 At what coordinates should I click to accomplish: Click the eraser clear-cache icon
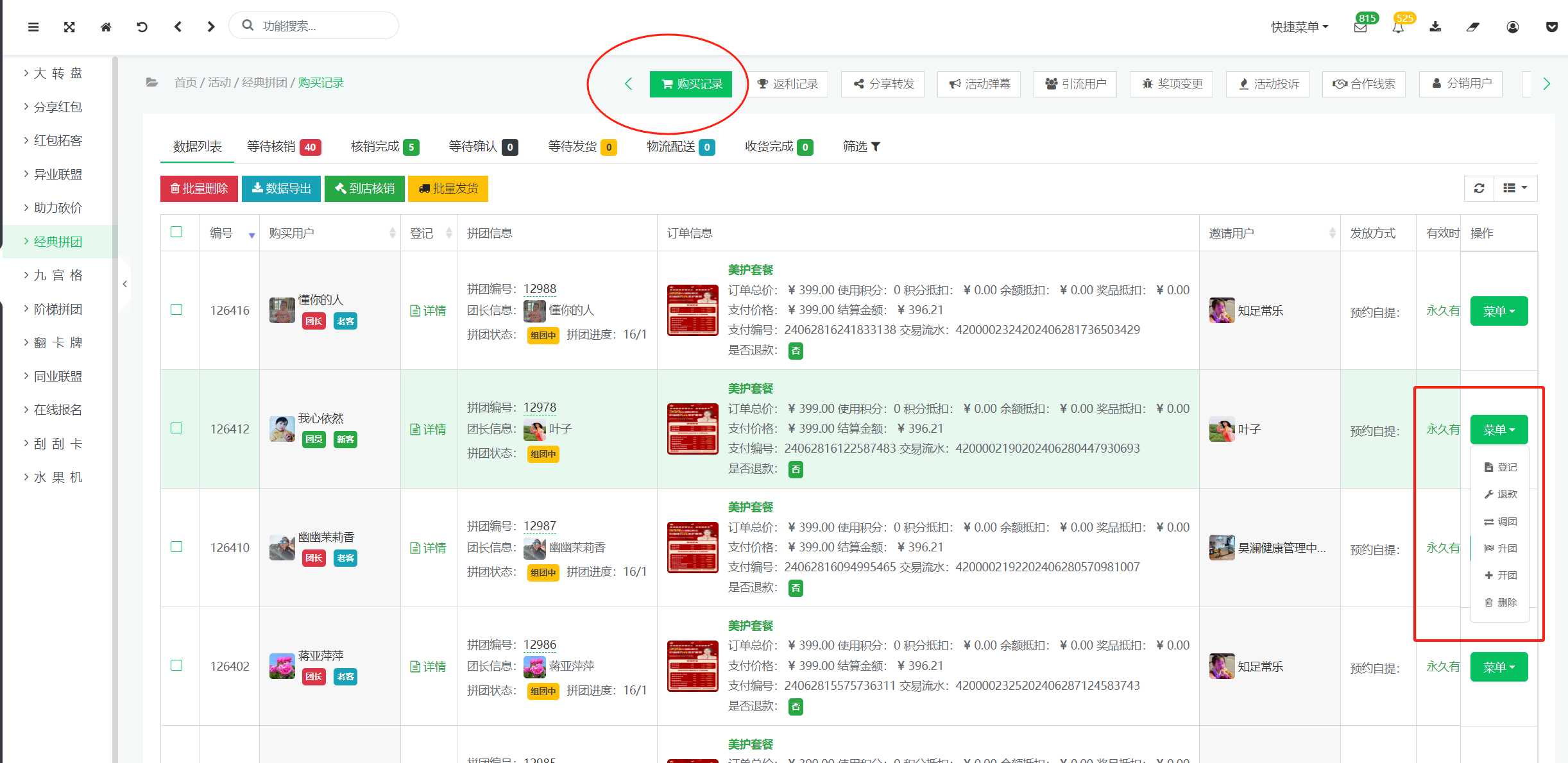click(1473, 27)
